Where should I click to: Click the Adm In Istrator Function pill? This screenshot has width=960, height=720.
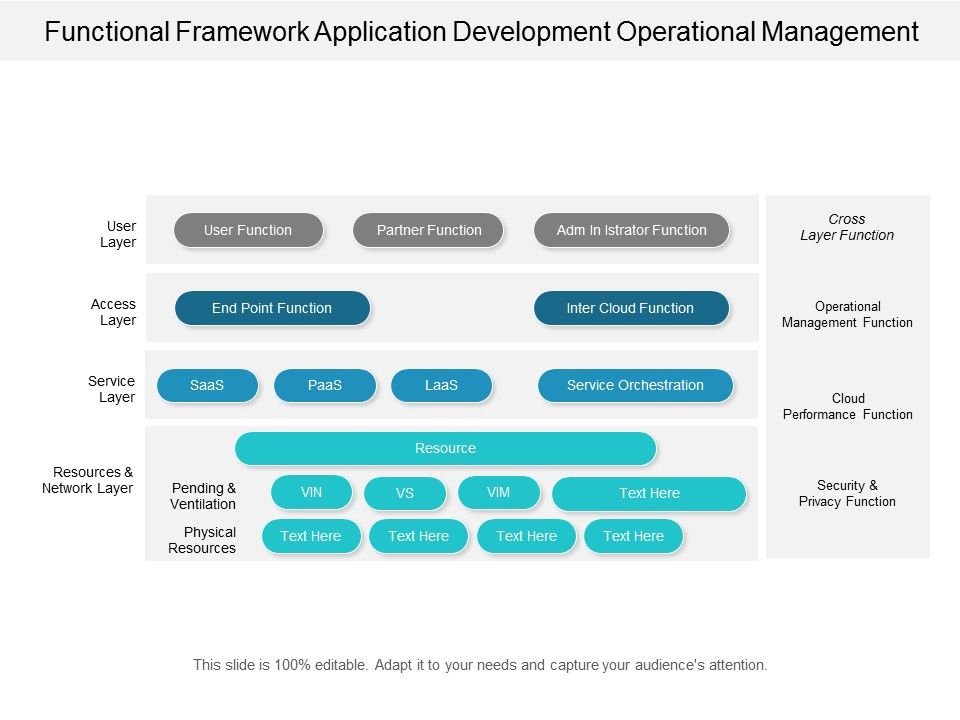coord(631,230)
